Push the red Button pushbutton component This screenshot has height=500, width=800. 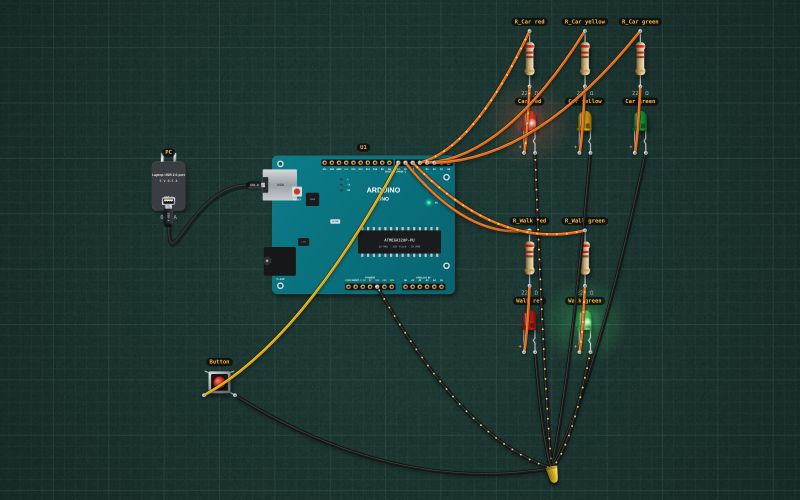(x=219, y=381)
